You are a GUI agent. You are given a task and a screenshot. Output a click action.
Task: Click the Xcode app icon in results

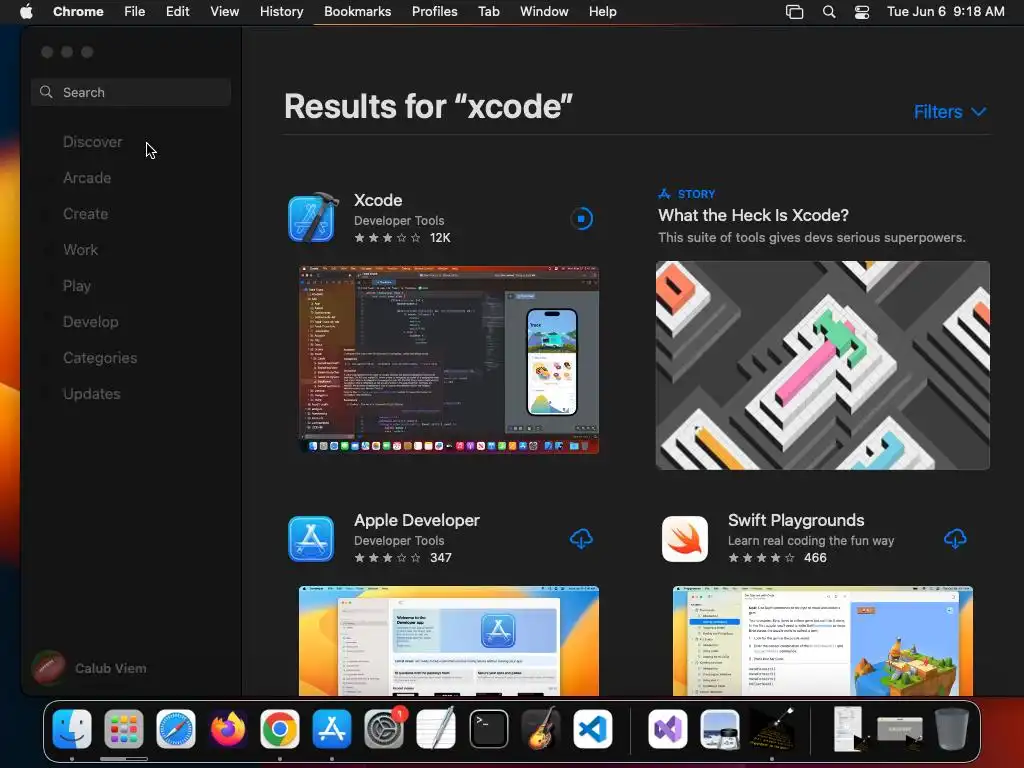click(313, 218)
